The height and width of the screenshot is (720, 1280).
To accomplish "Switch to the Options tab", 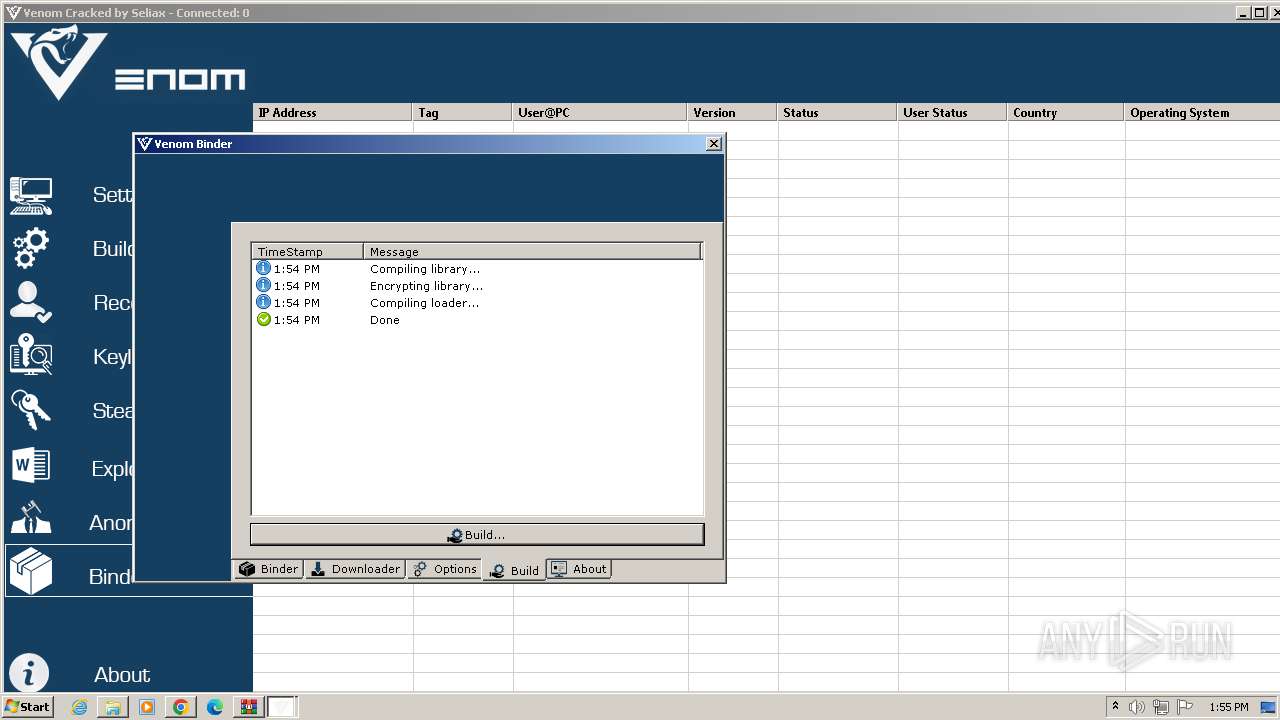I will (445, 569).
